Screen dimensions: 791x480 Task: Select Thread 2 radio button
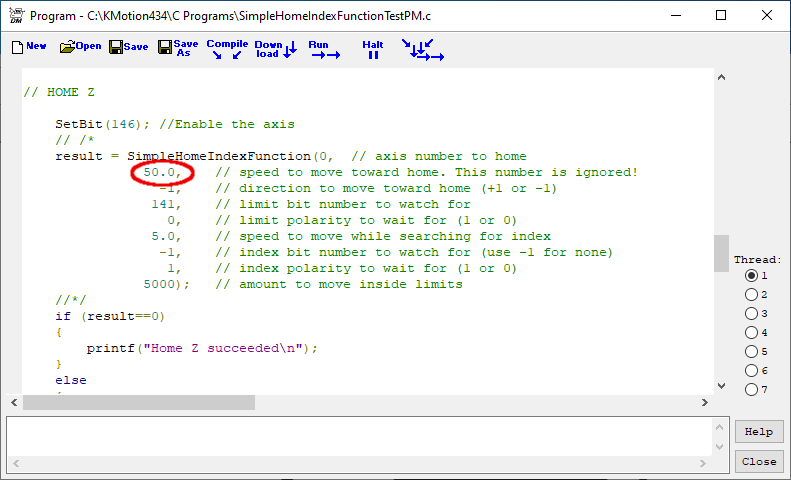pos(751,295)
